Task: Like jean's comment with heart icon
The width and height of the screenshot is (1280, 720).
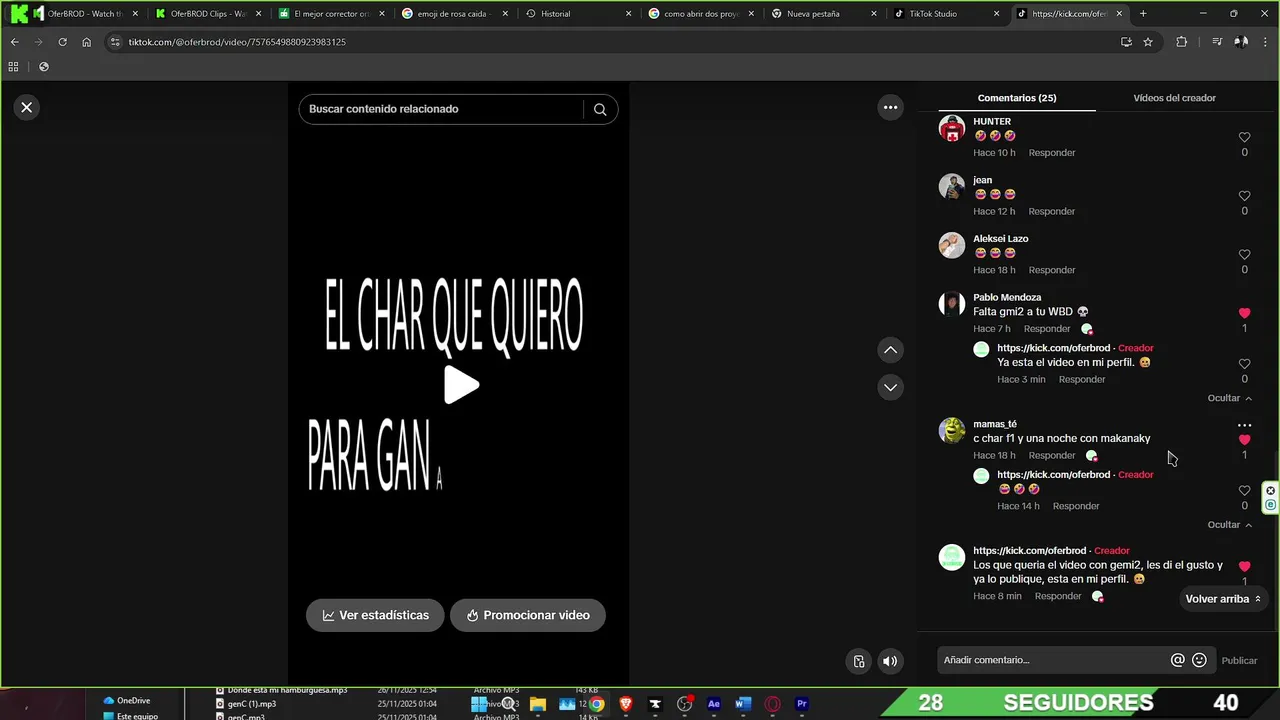Action: [1244, 196]
